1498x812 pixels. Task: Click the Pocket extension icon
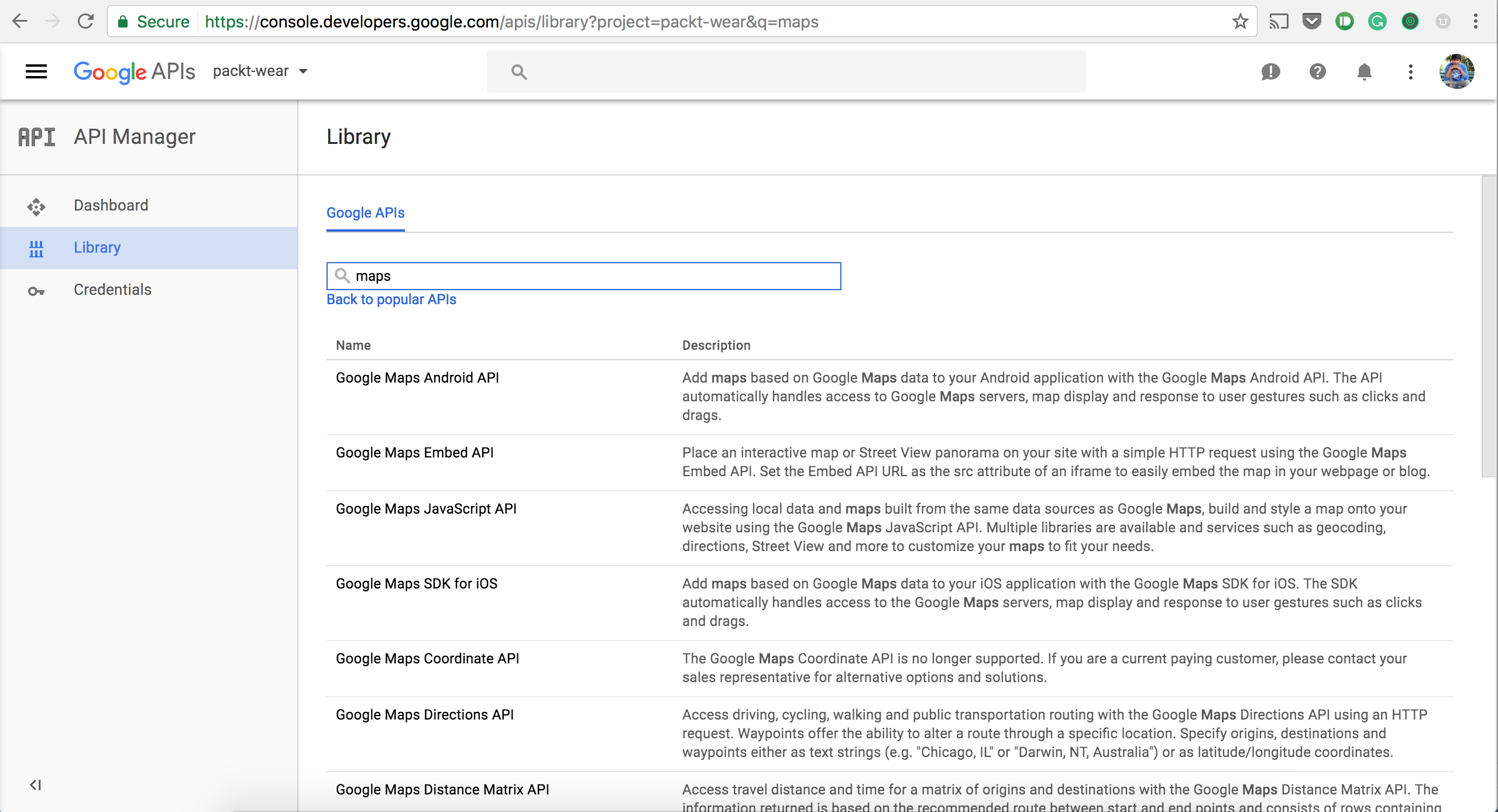click(1312, 22)
